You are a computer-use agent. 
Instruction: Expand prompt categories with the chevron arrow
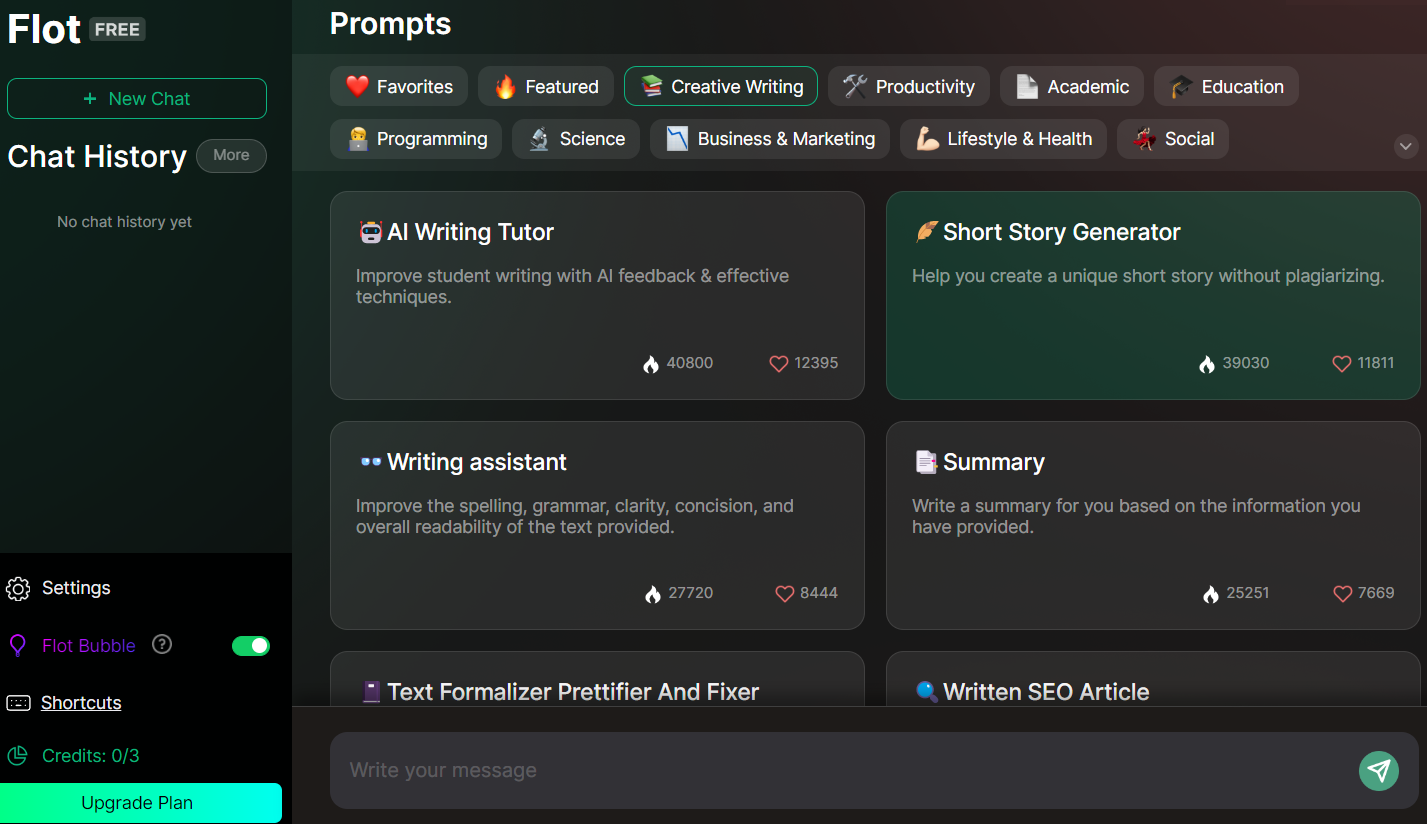[1406, 146]
